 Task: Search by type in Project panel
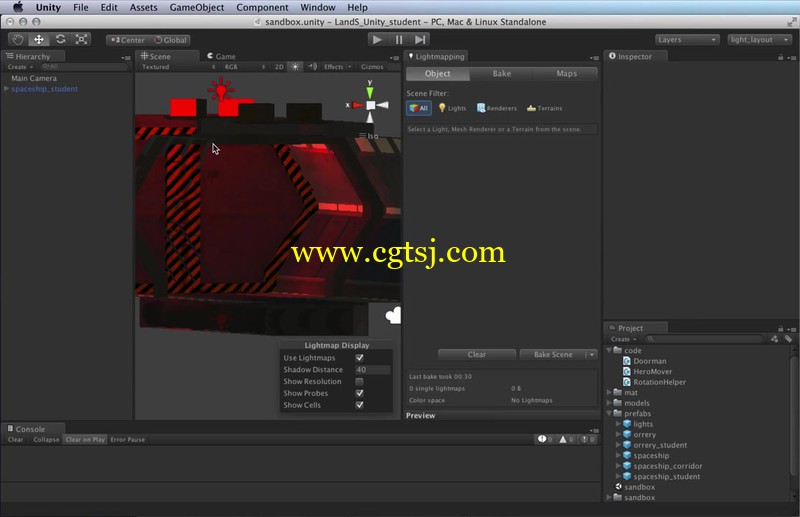coord(774,339)
